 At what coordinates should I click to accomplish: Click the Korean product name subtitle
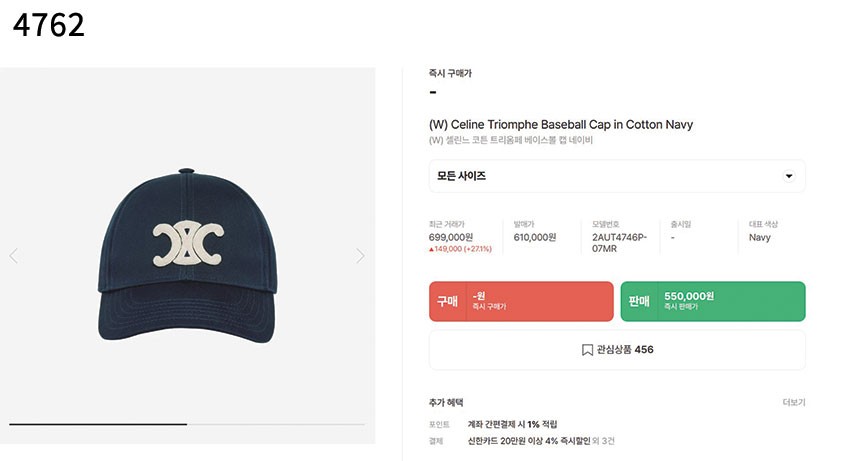pyautogui.click(x=510, y=141)
